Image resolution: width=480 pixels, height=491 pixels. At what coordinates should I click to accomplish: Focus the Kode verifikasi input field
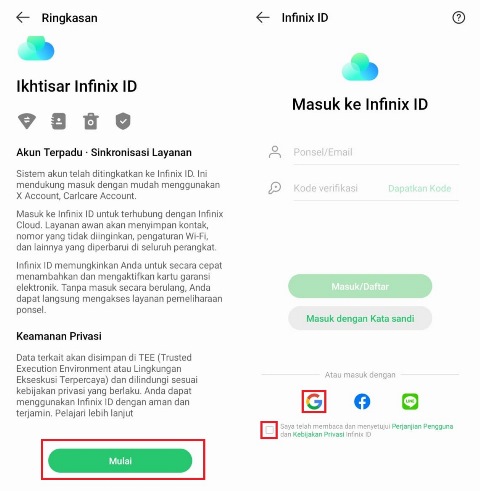coord(338,188)
